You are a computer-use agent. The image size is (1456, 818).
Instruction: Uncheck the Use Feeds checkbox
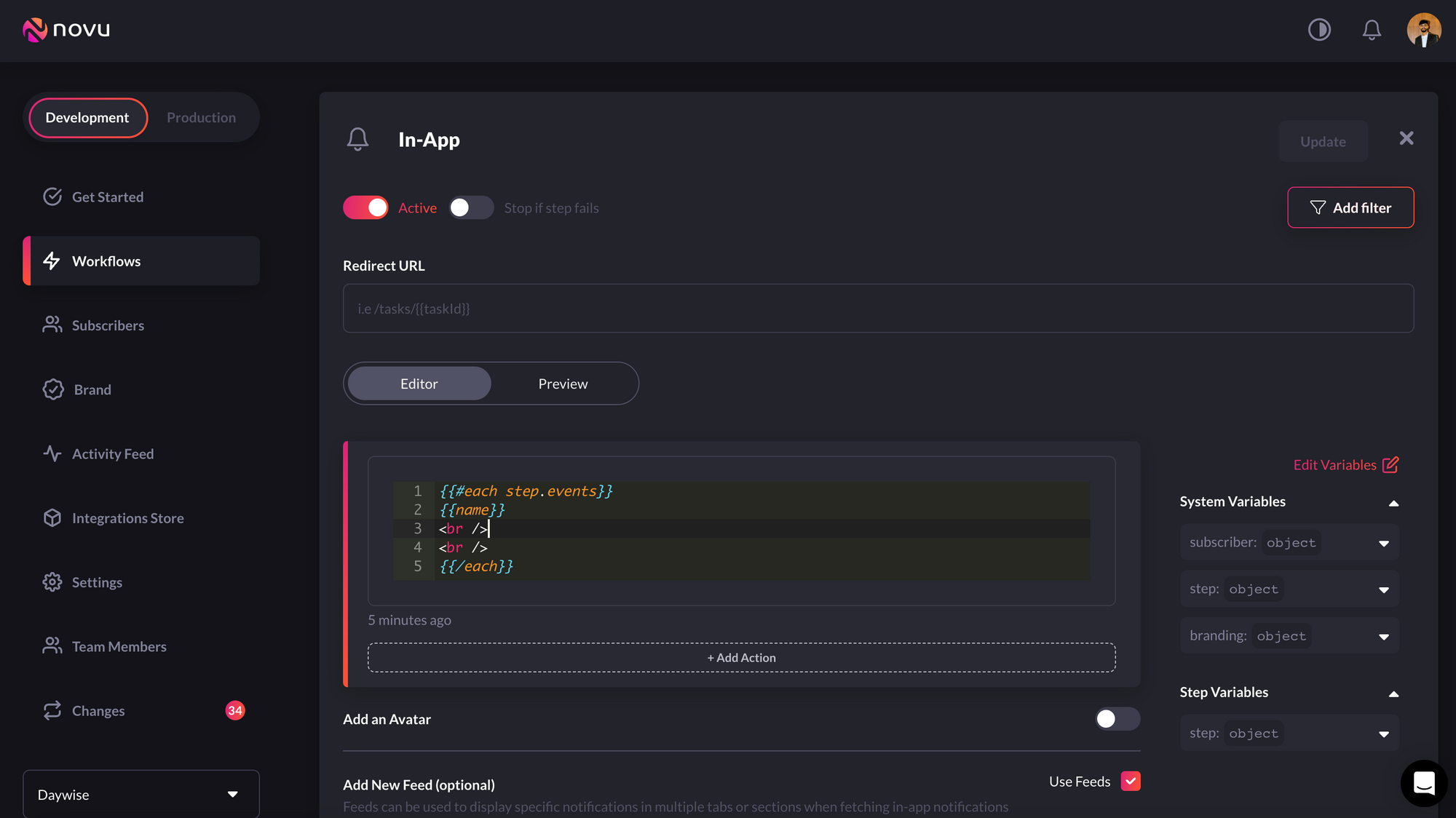tap(1130, 781)
